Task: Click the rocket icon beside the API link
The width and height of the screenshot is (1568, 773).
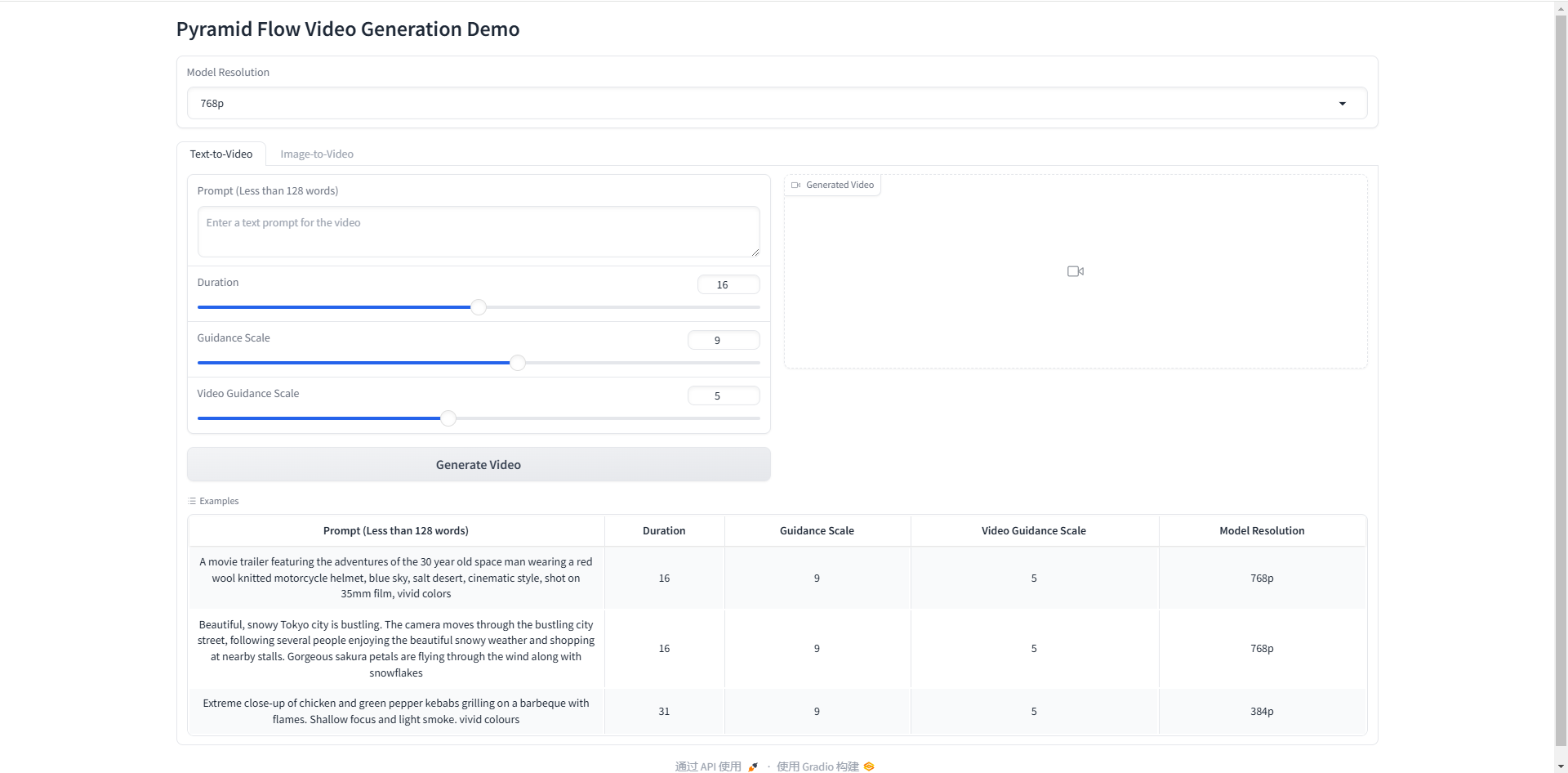Action: tap(753, 766)
